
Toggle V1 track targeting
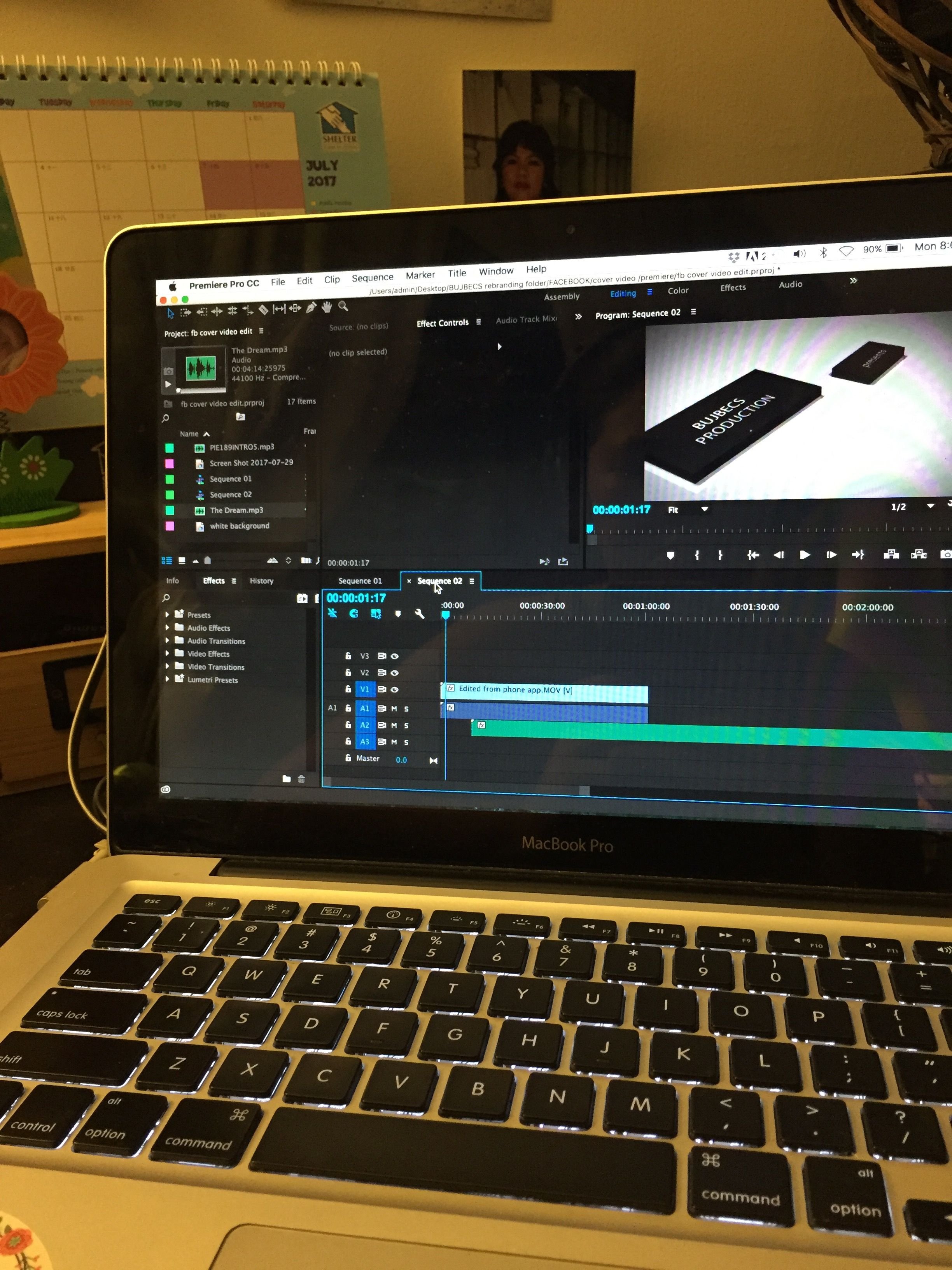coord(365,689)
